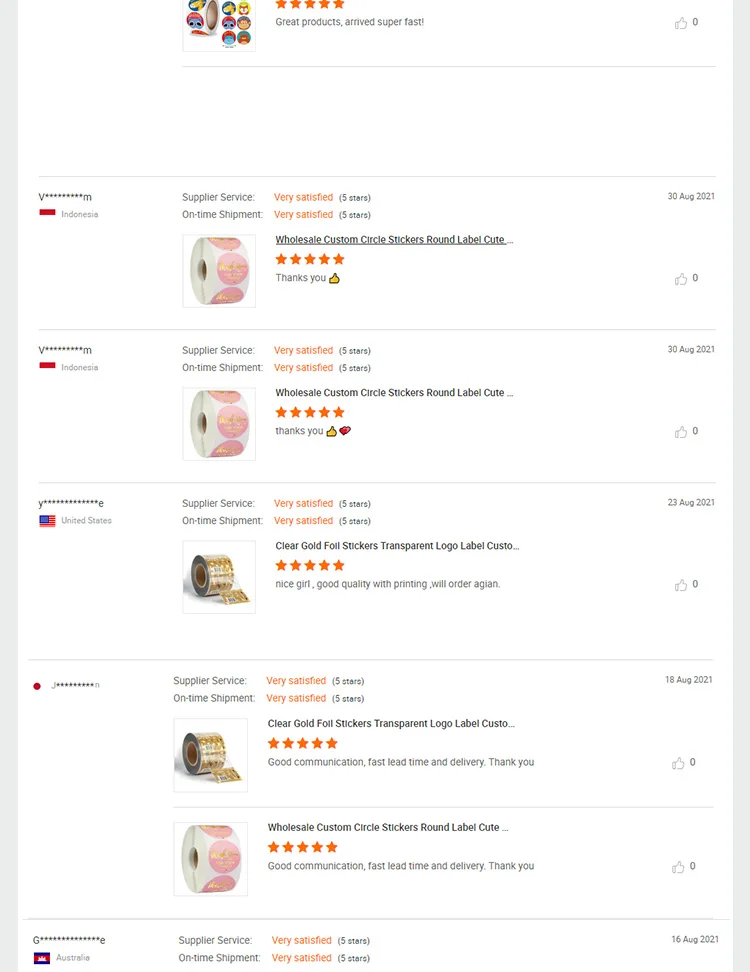
Task: Open pink sticker thumbnail in J*********n's review
Action: pyautogui.click(x=211, y=859)
